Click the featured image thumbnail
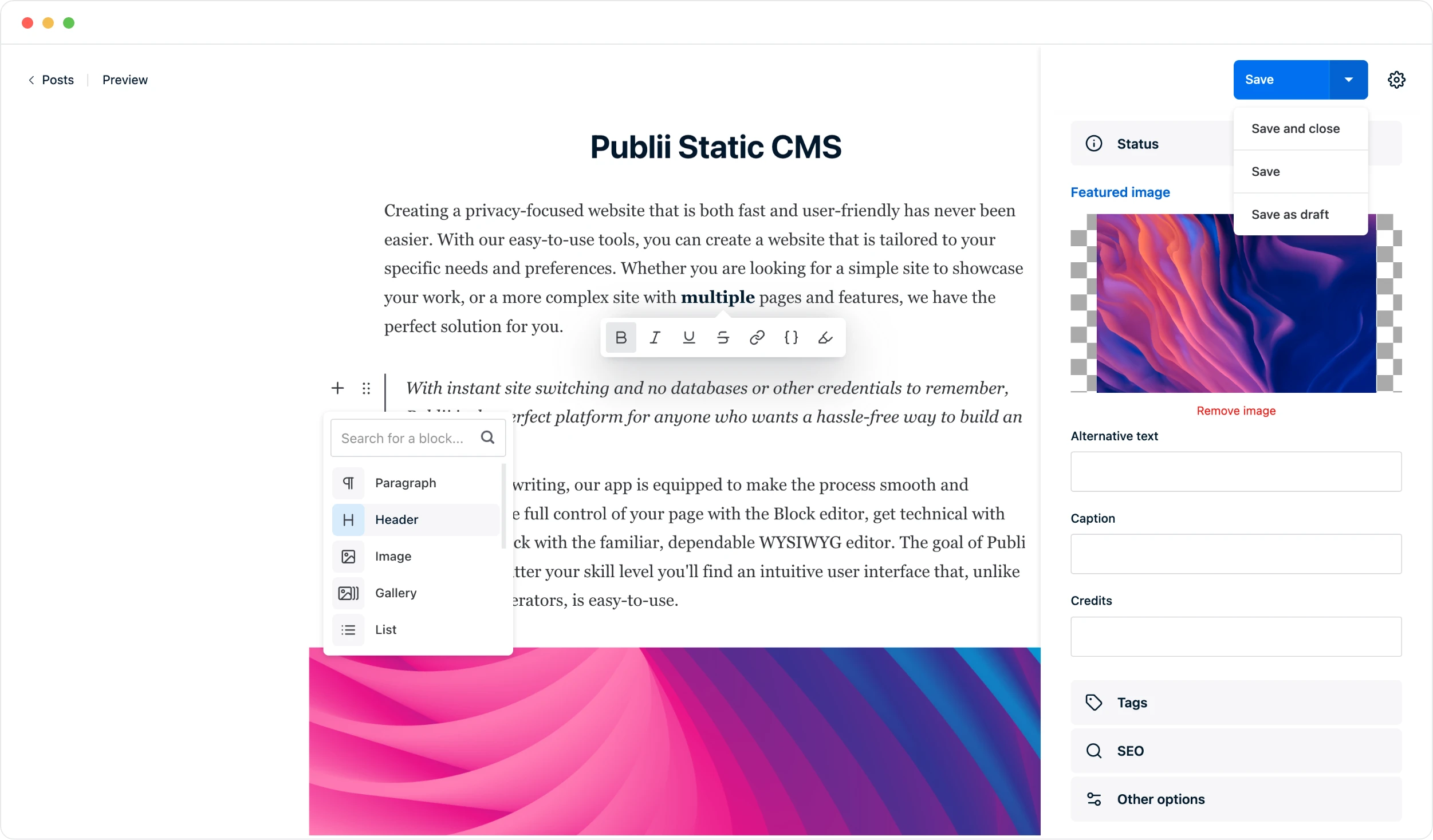The image size is (1433, 840). click(x=1237, y=303)
